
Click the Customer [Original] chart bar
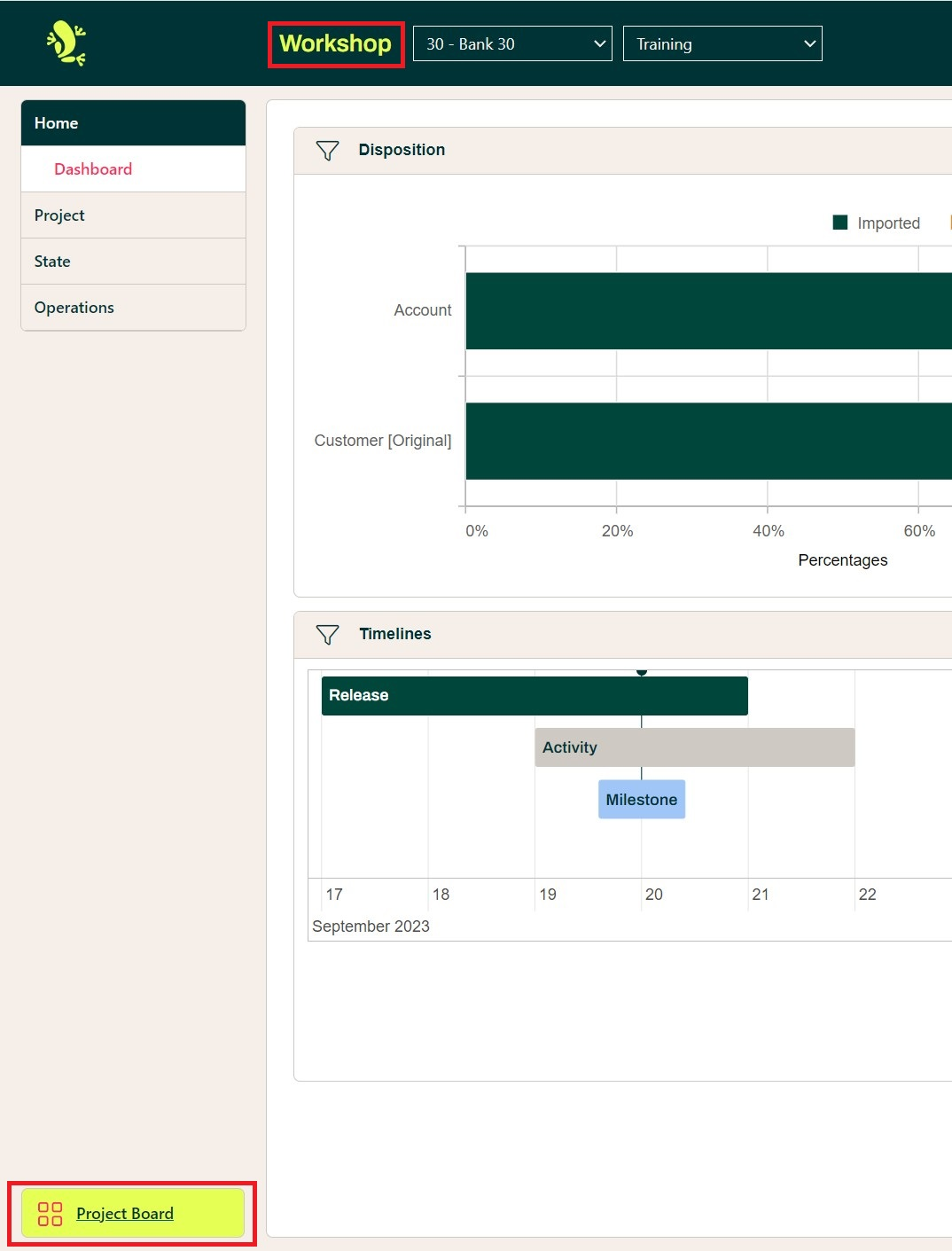click(707, 442)
